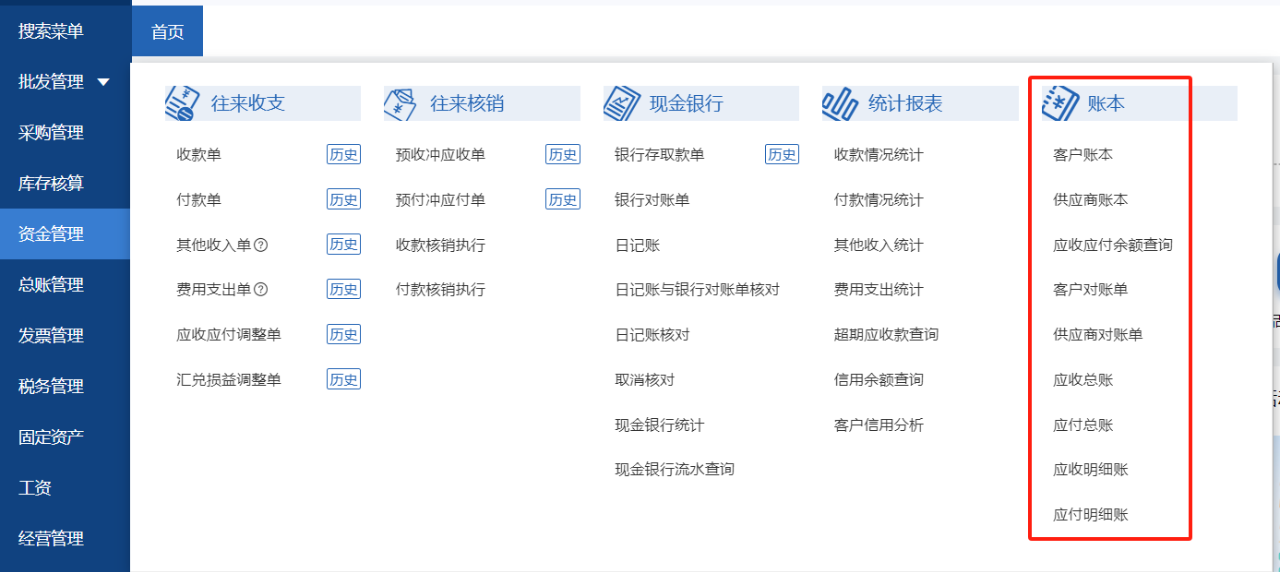The height and width of the screenshot is (572, 1280).
Task: Click 历史 button beside 付款单
Action: click(x=344, y=200)
